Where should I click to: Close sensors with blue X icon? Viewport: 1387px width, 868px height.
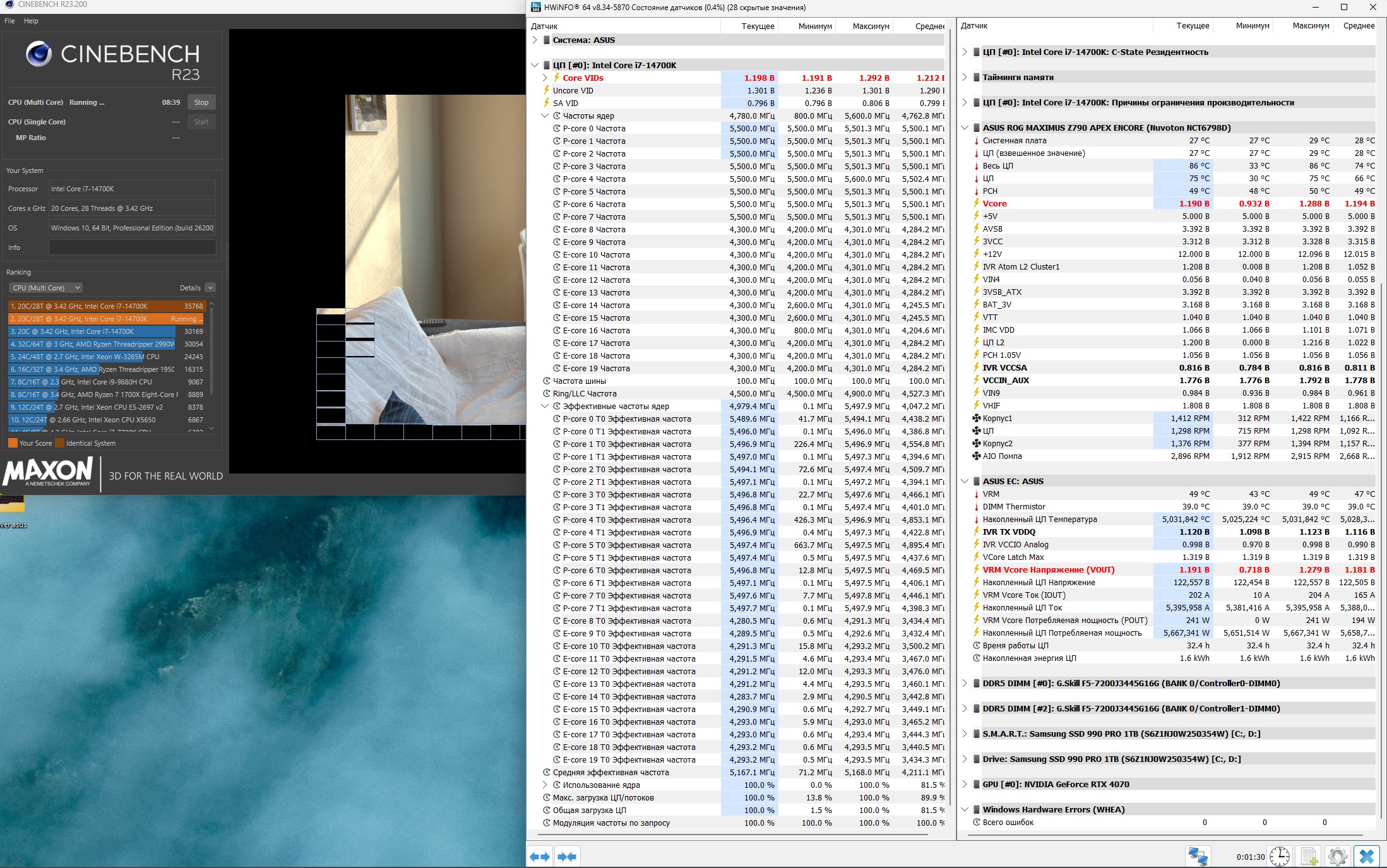tap(1367, 857)
